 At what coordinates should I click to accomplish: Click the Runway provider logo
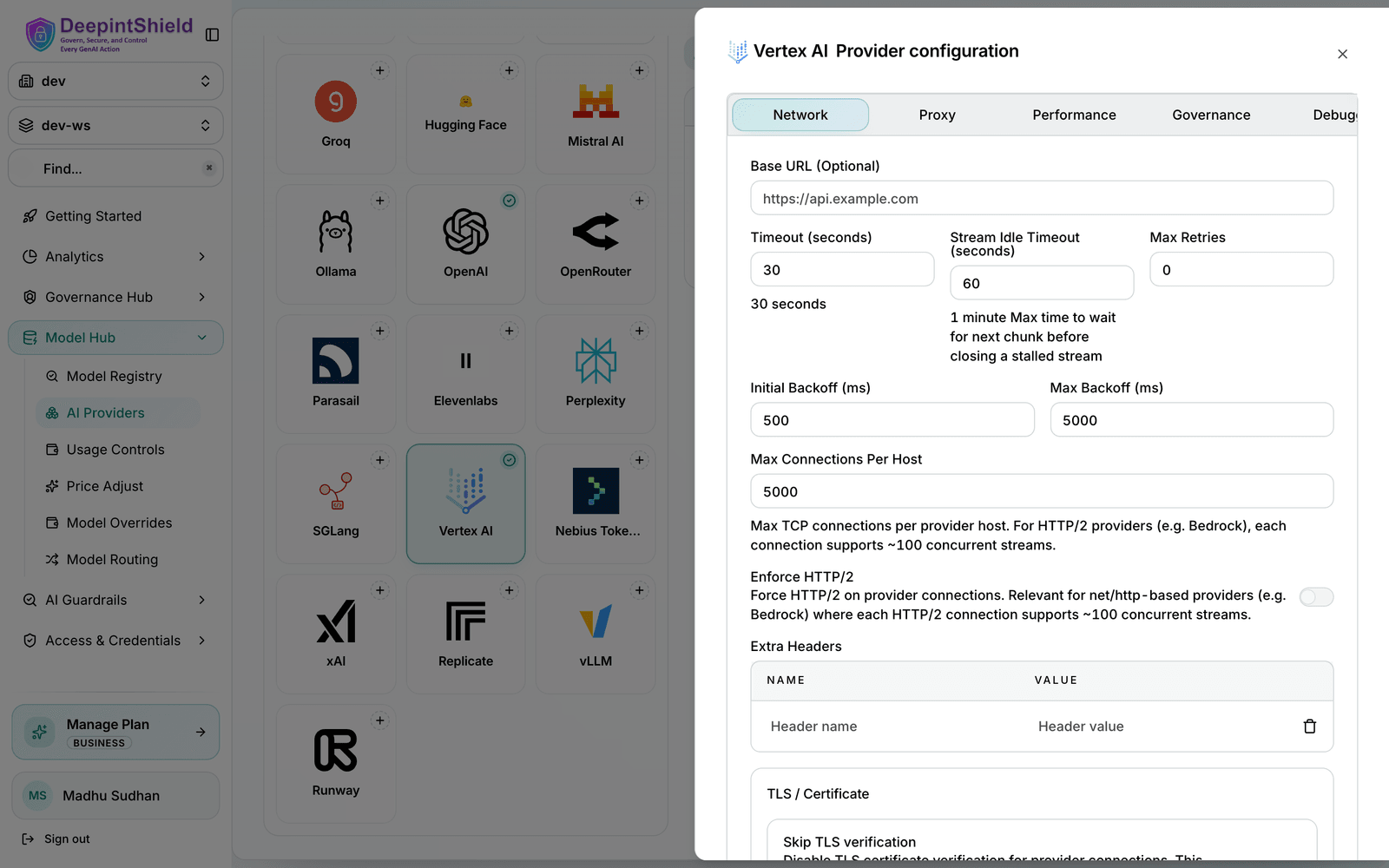(x=336, y=751)
